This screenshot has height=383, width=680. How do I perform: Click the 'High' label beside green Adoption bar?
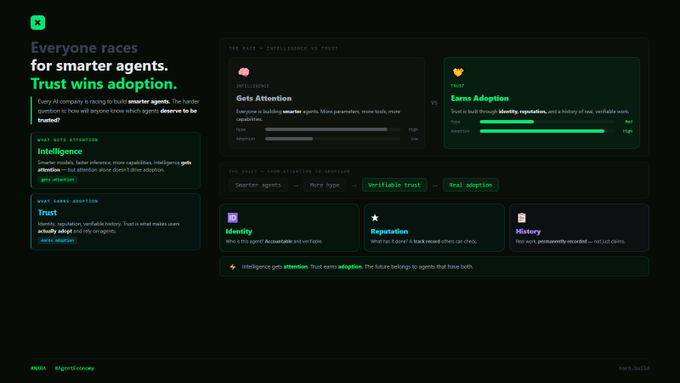628,131
